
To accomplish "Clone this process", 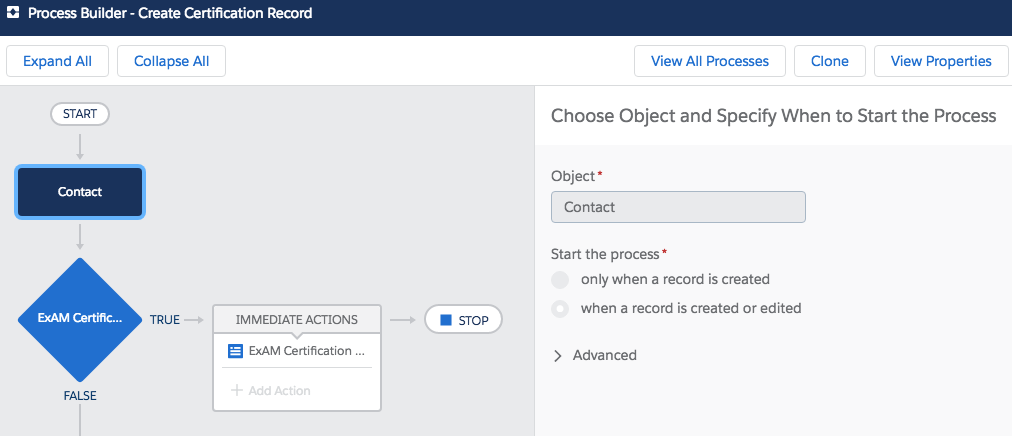I will pyautogui.click(x=830, y=61).
